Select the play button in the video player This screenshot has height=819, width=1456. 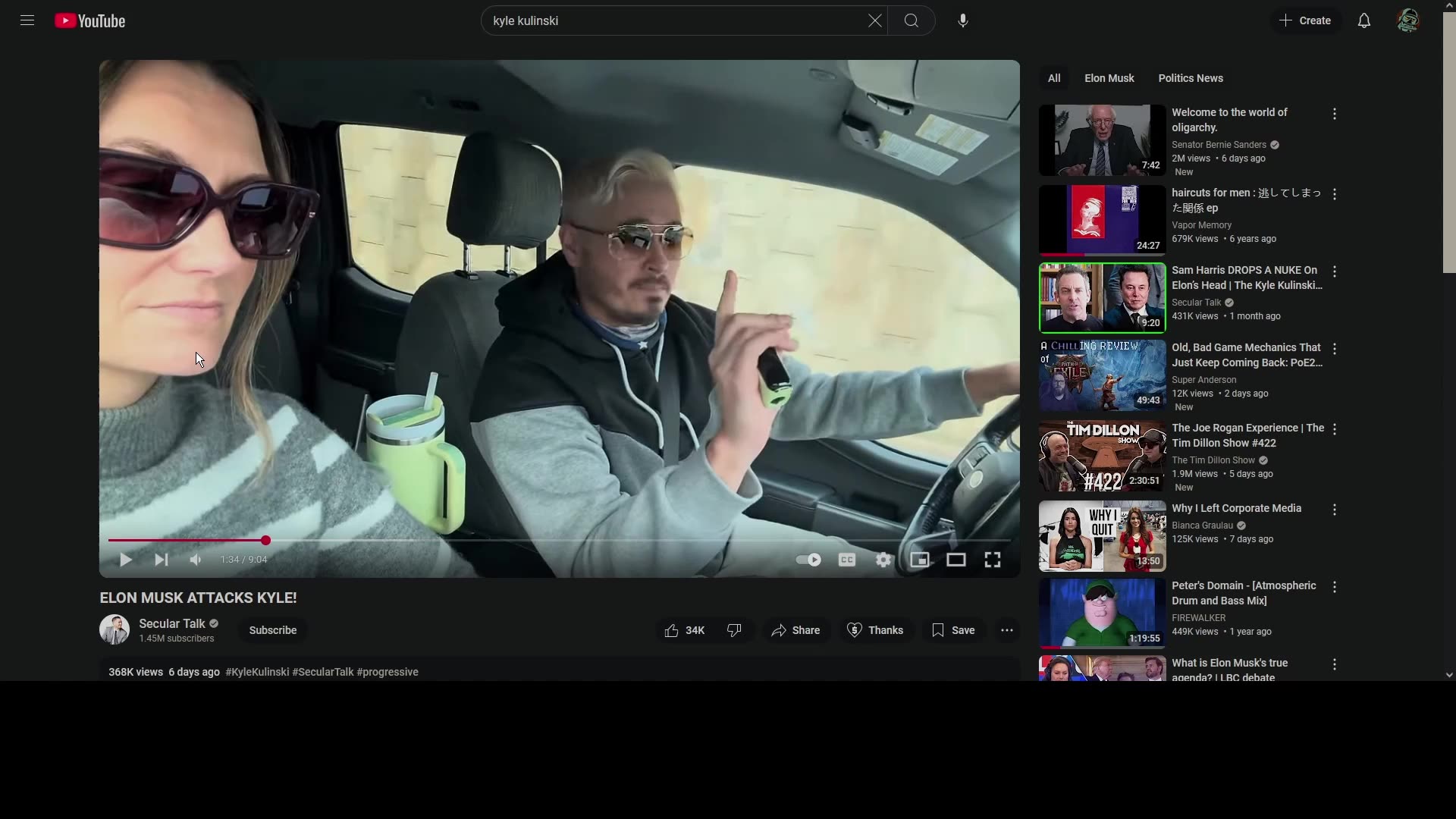(124, 560)
